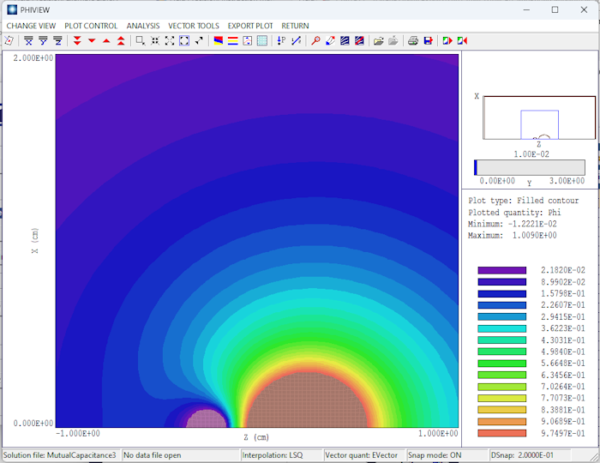Viewport: 600px width, 463px height.
Task: Click the 'Vector quant: EVector' status entry
Action: 361,455
